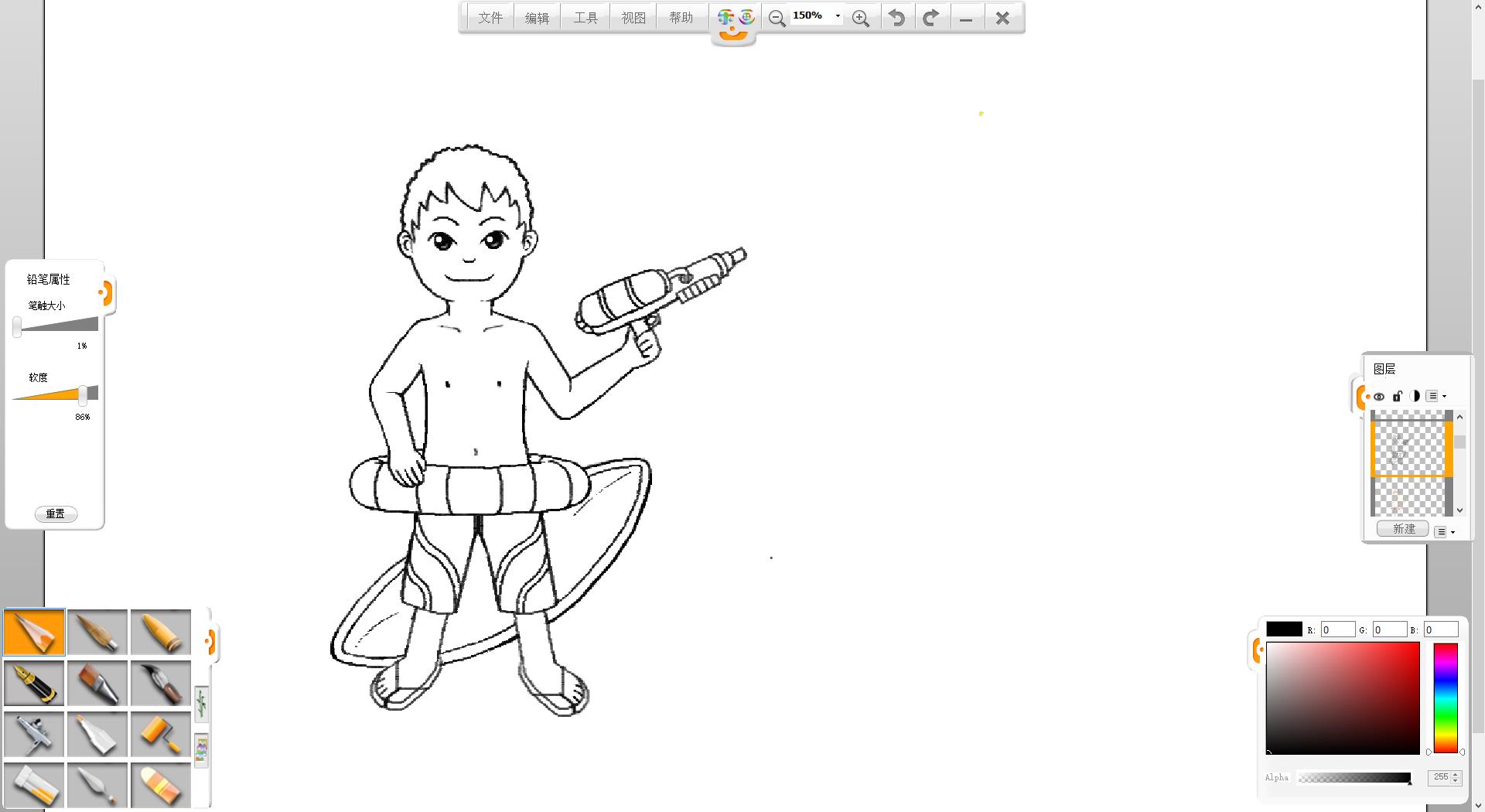The height and width of the screenshot is (812, 1485).
Task: Open the zoom percentage dropdown
Action: (838, 16)
